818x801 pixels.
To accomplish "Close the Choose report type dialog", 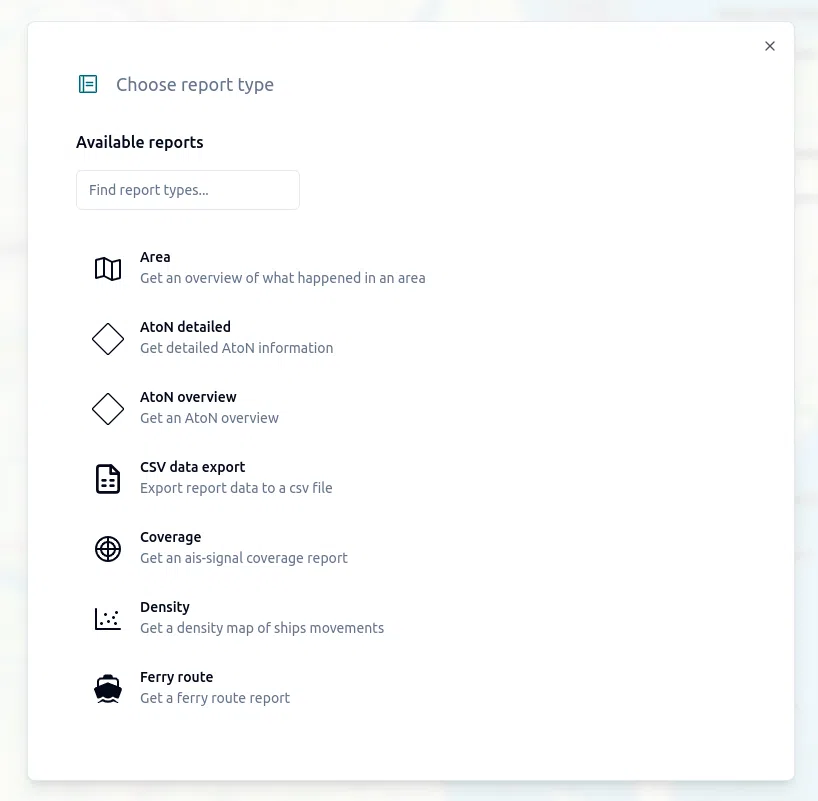I will (770, 46).
